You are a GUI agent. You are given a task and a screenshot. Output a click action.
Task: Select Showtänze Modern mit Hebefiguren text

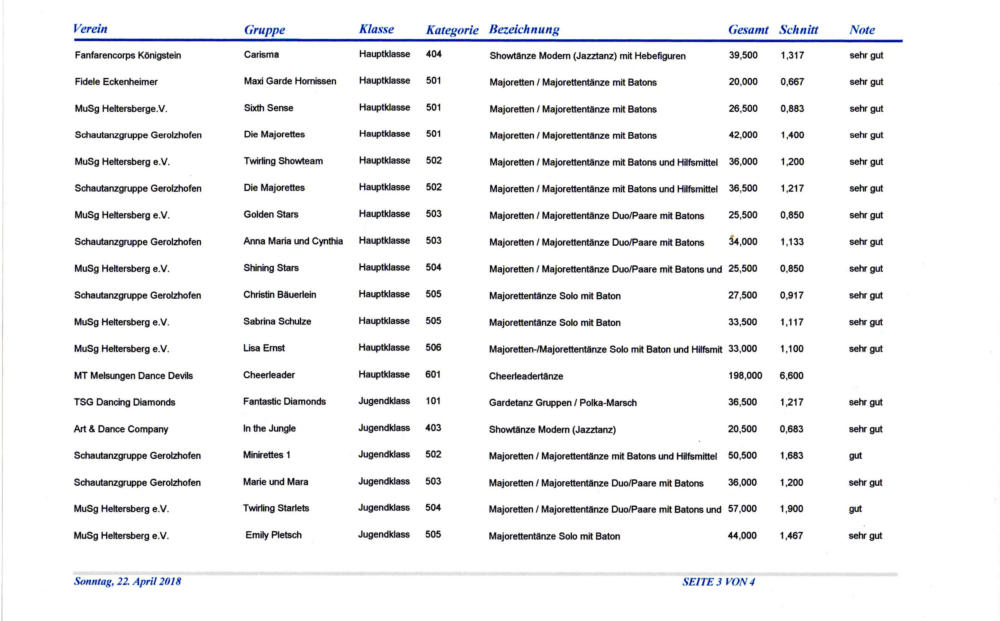[587, 56]
